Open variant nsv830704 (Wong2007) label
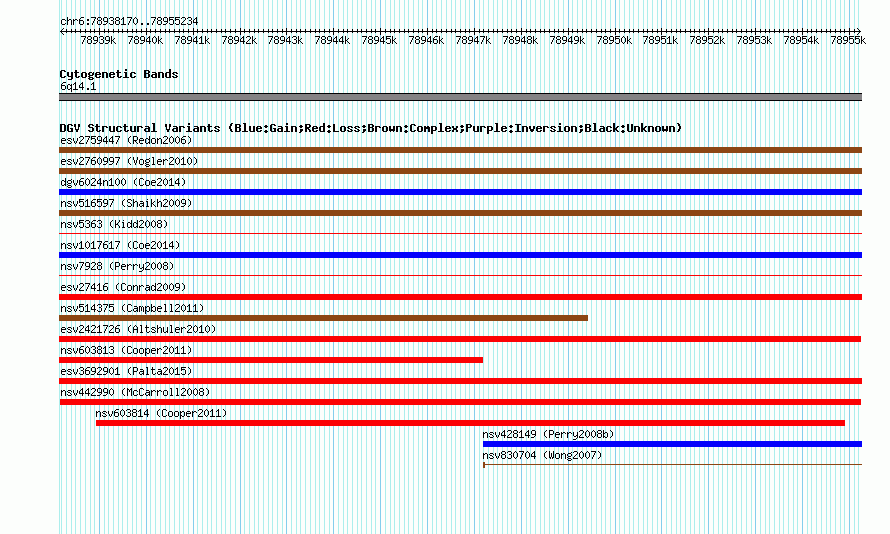 (542, 455)
